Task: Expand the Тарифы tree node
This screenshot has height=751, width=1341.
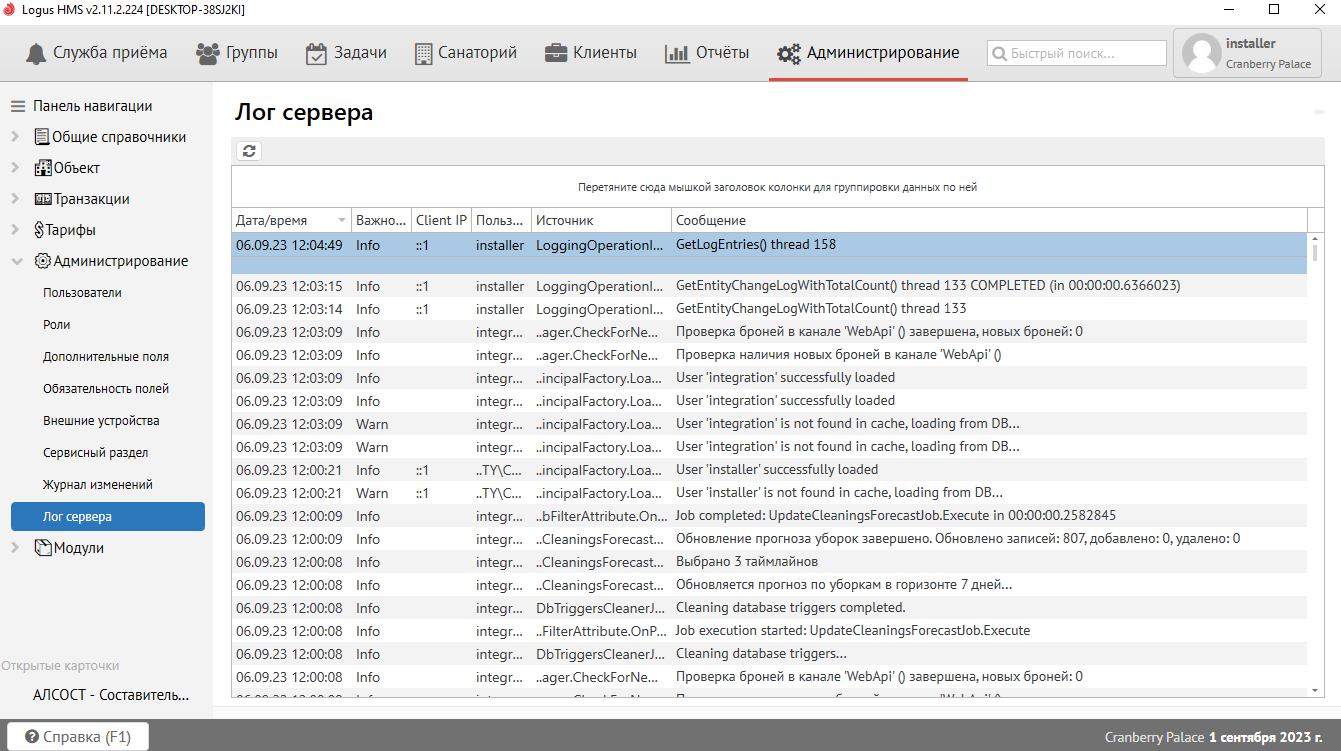Action: pos(15,230)
